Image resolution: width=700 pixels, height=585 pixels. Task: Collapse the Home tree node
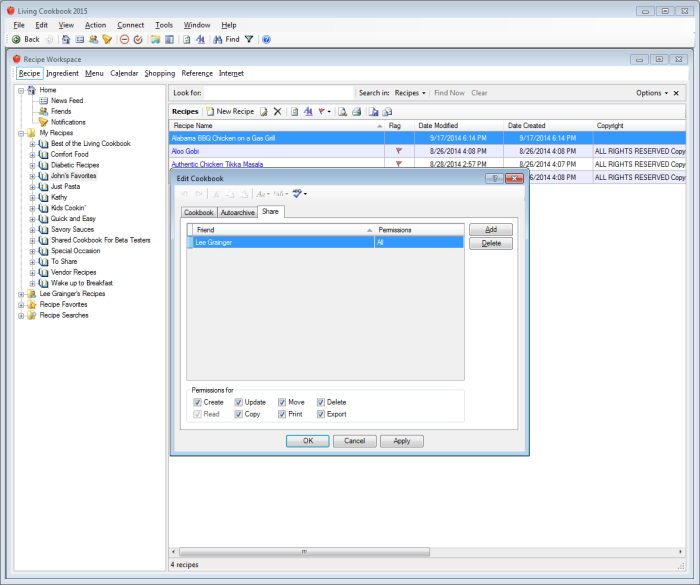(x=21, y=90)
